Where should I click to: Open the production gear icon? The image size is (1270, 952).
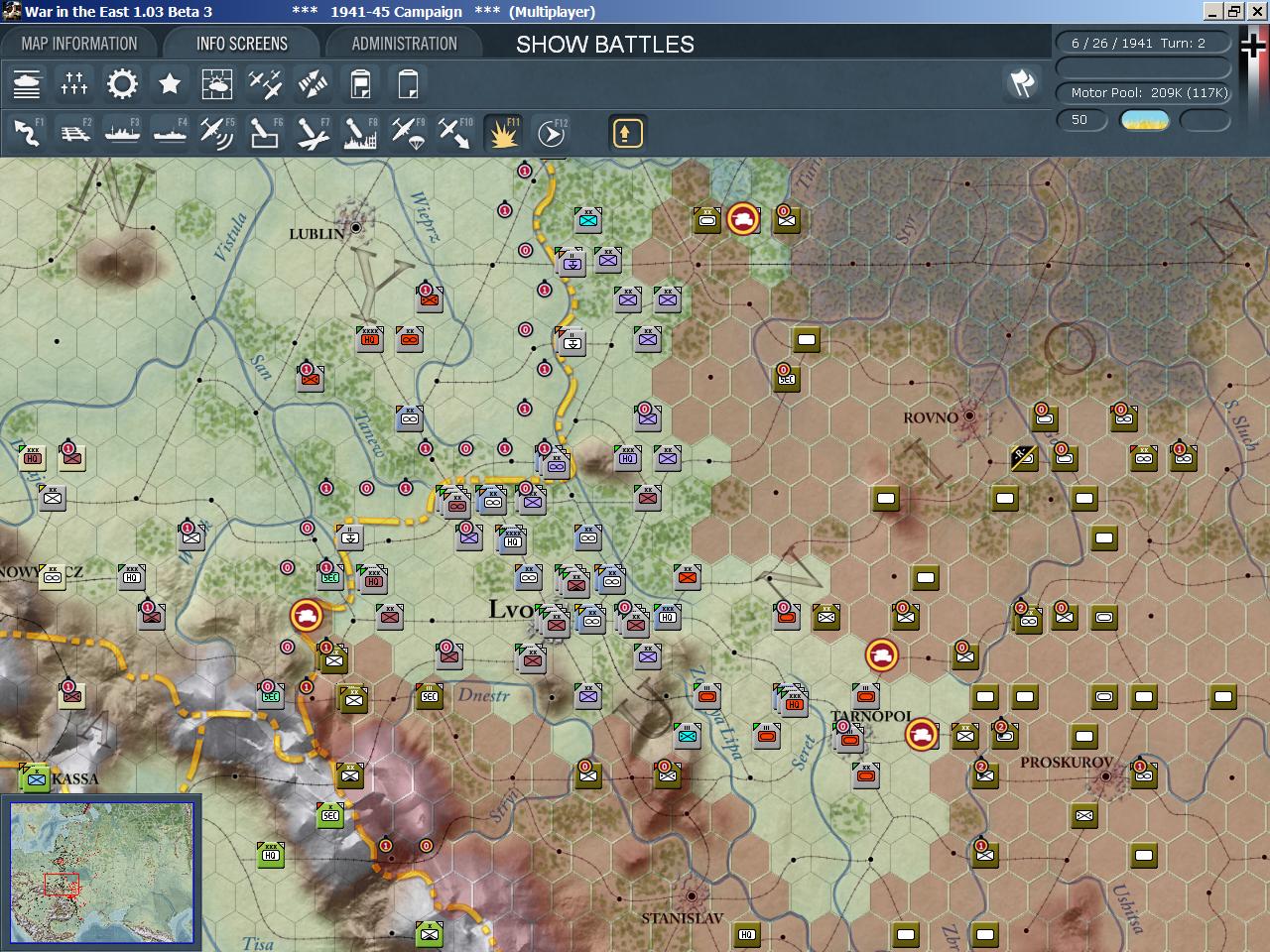point(122,84)
